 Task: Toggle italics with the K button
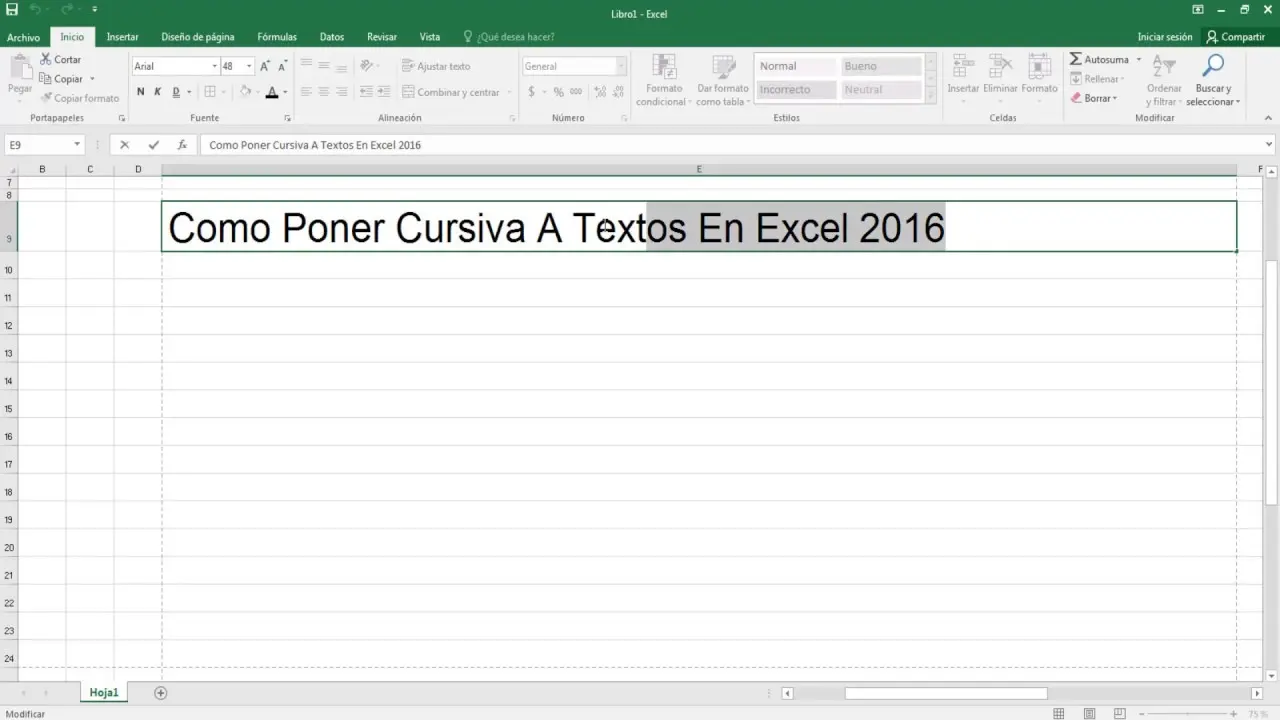[x=158, y=92]
